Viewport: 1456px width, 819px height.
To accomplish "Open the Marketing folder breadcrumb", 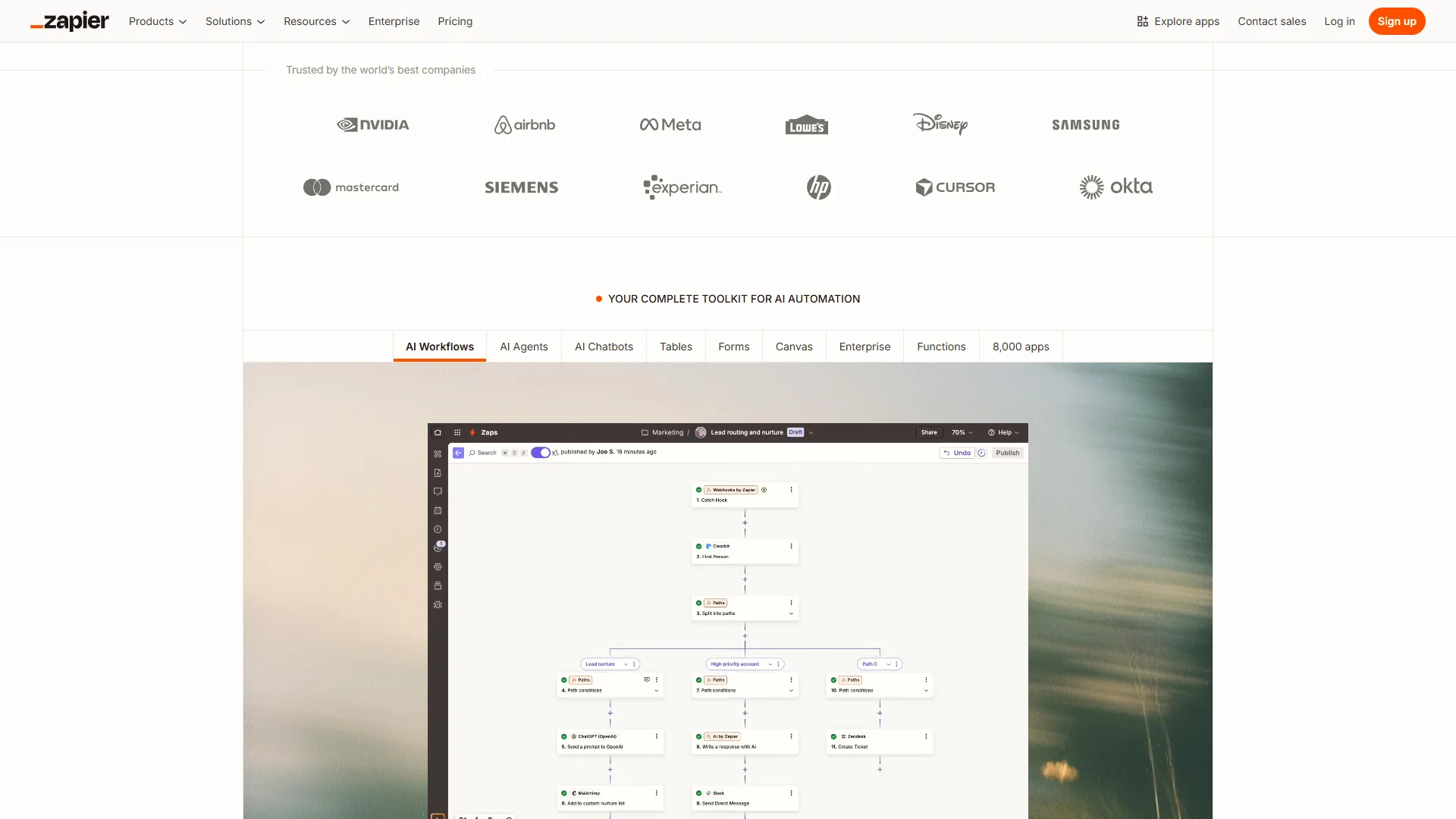I will 662,432.
